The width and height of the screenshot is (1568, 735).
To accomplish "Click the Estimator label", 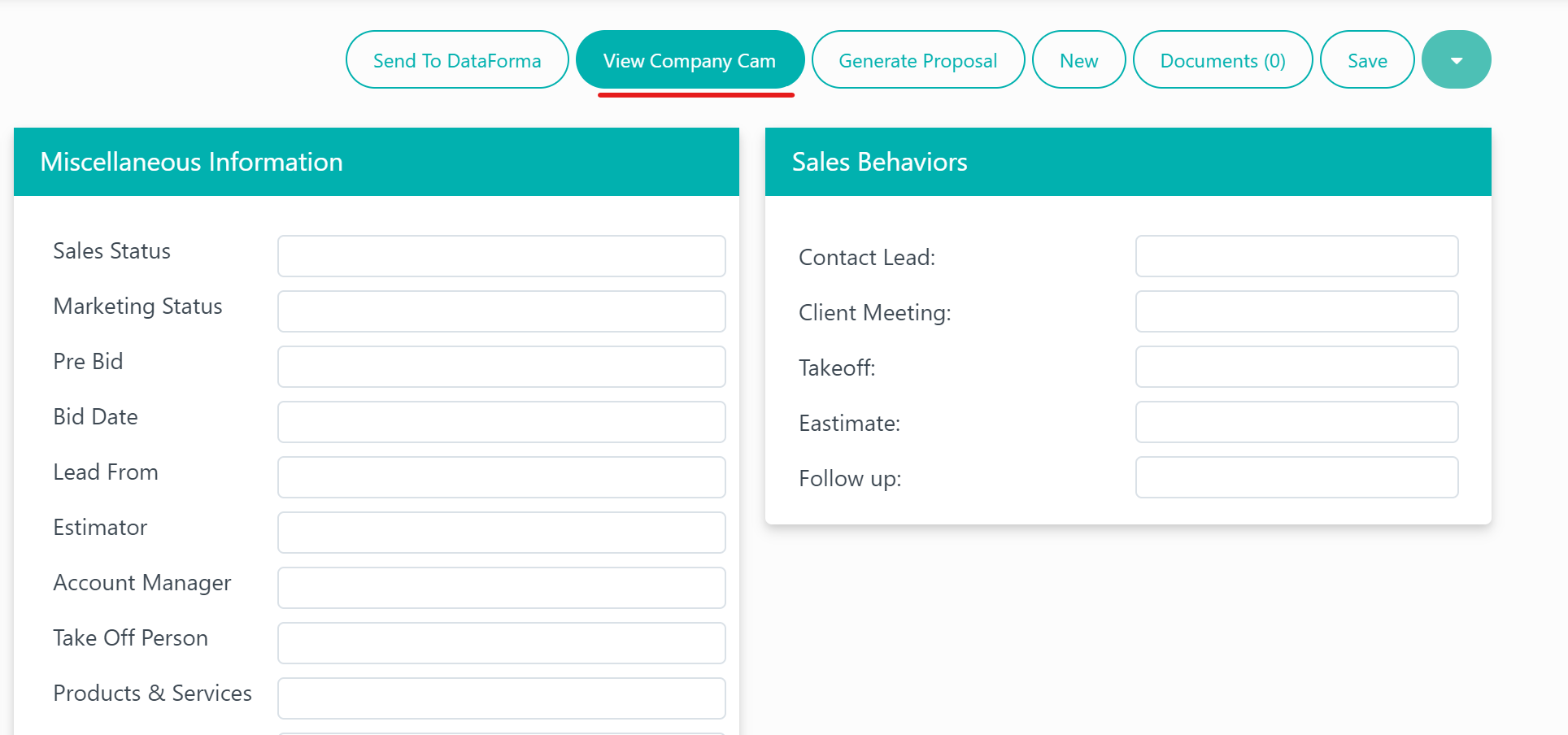I will tap(100, 528).
